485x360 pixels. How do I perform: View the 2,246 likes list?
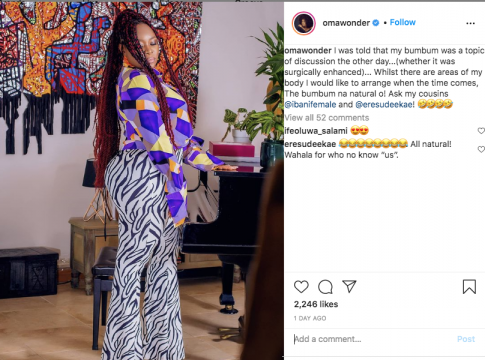pyautogui.click(x=316, y=304)
